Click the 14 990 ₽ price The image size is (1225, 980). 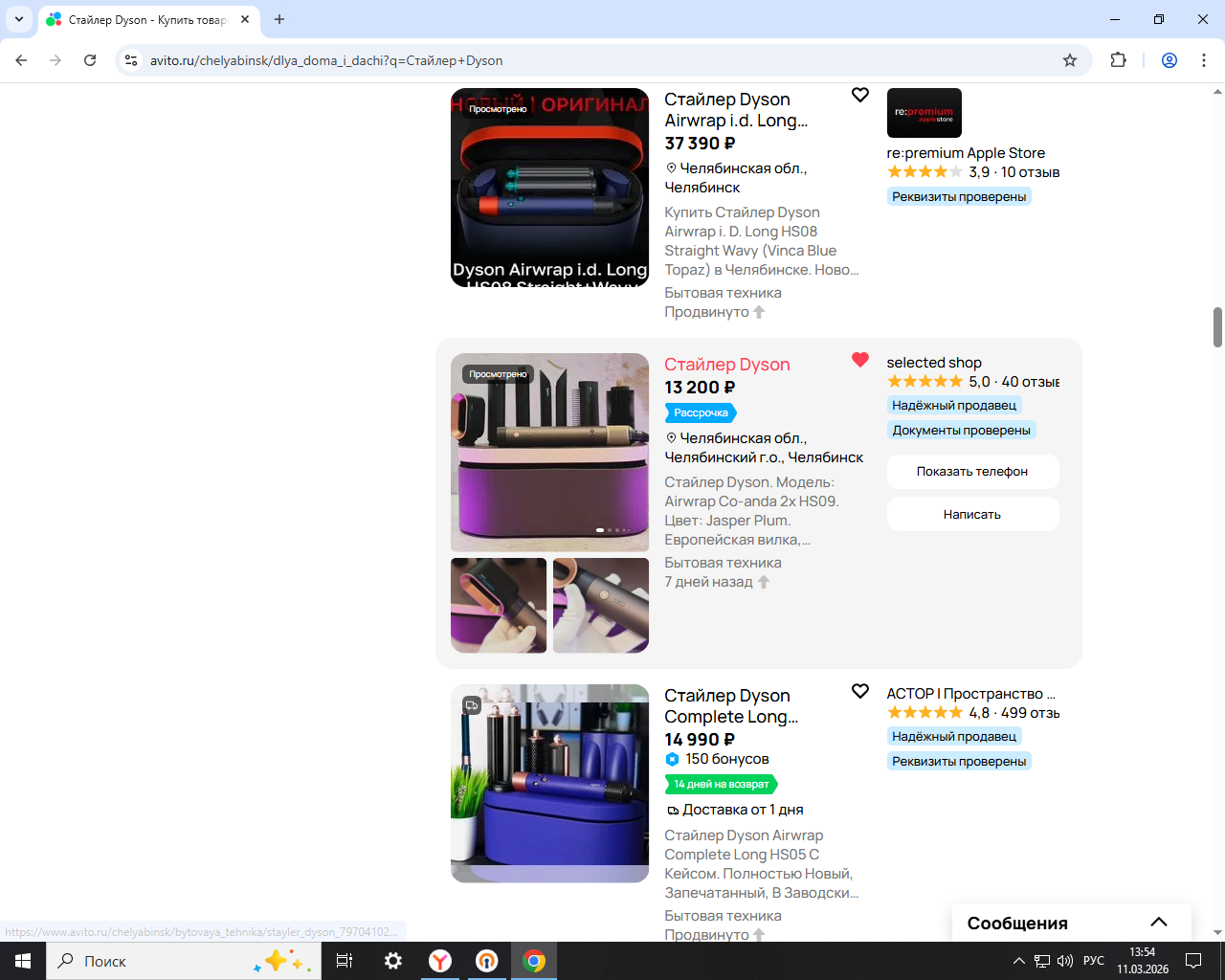701,740
